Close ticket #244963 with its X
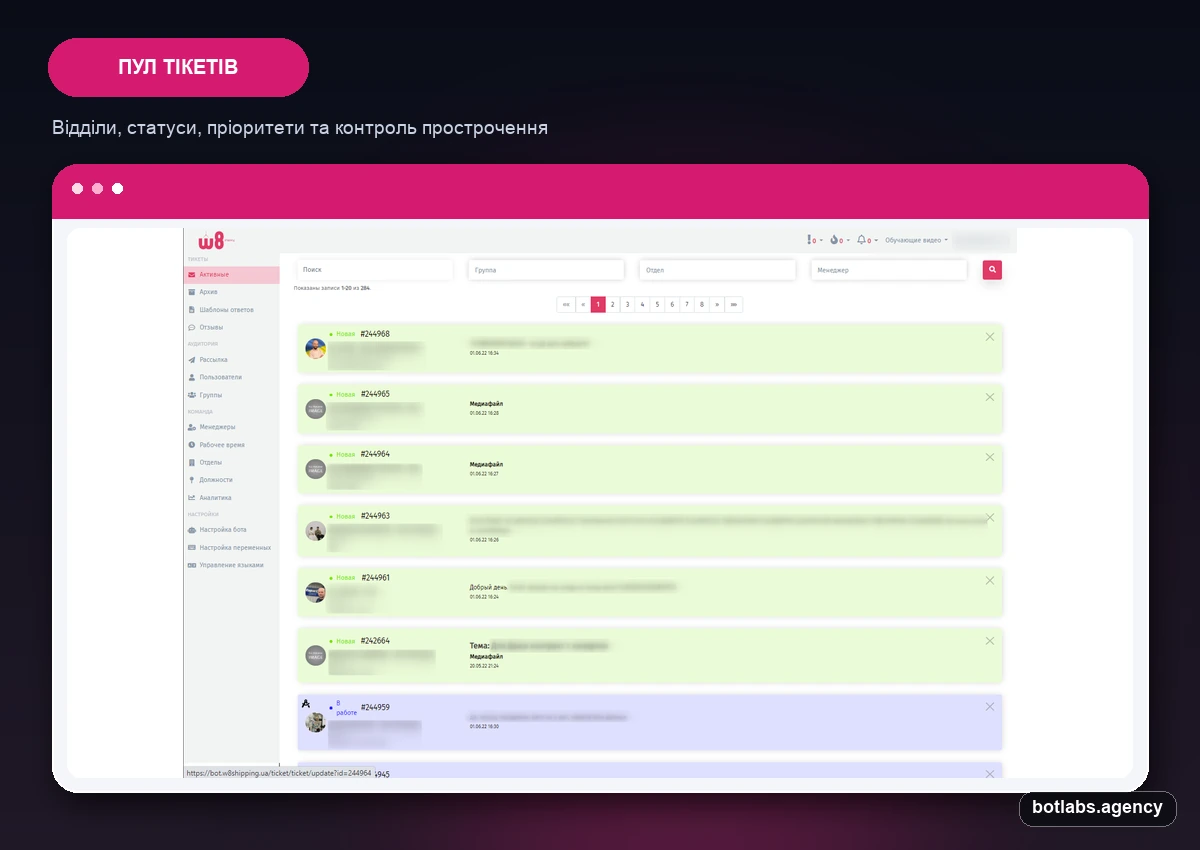The image size is (1200, 850). click(x=990, y=518)
